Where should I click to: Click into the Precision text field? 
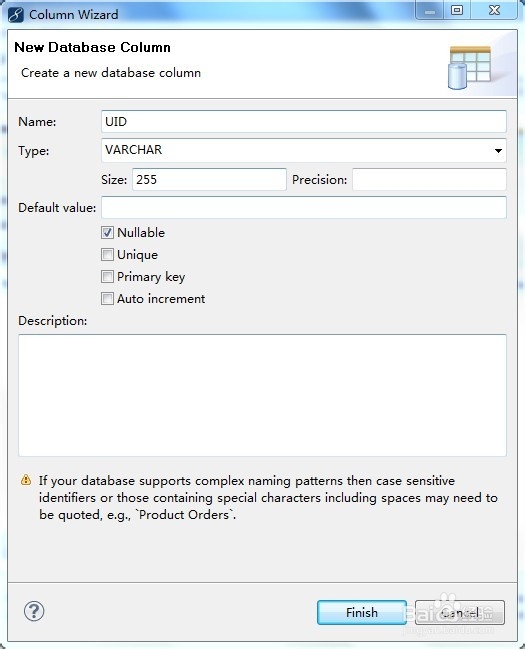coord(429,179)
